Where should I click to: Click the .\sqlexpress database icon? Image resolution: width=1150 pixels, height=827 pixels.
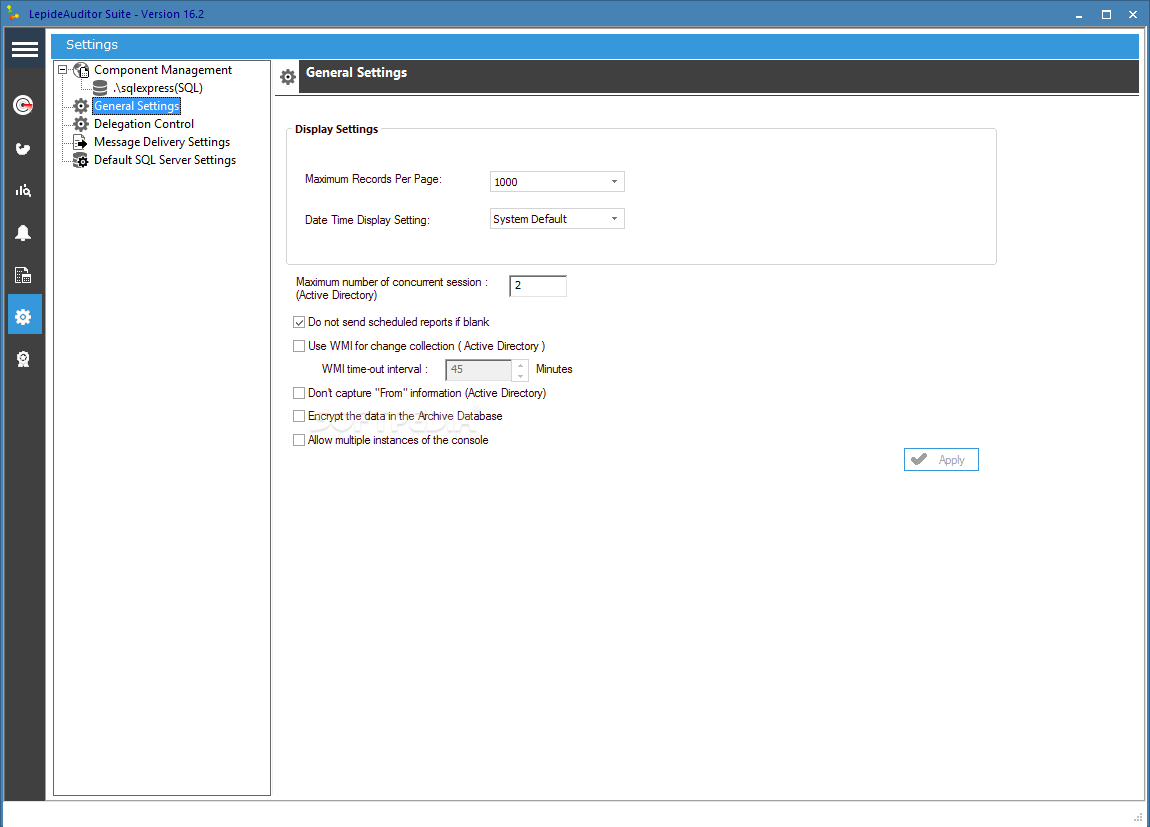(100, 88)
